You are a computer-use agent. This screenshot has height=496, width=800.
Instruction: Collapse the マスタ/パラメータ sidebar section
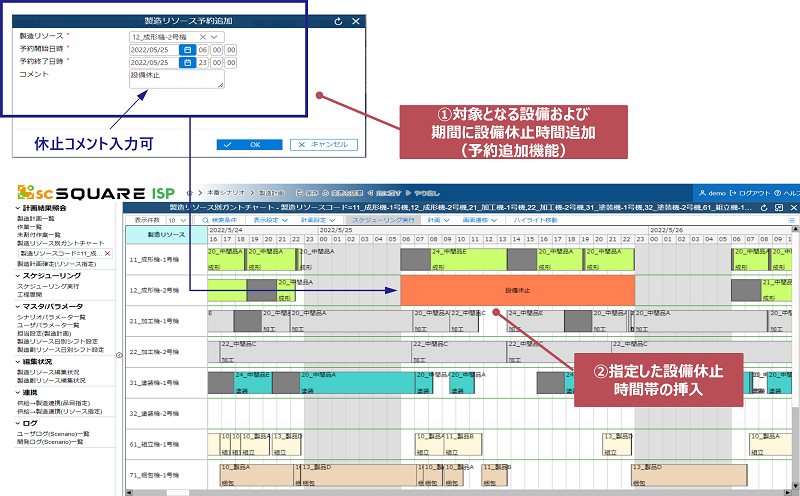click(19, 306)
